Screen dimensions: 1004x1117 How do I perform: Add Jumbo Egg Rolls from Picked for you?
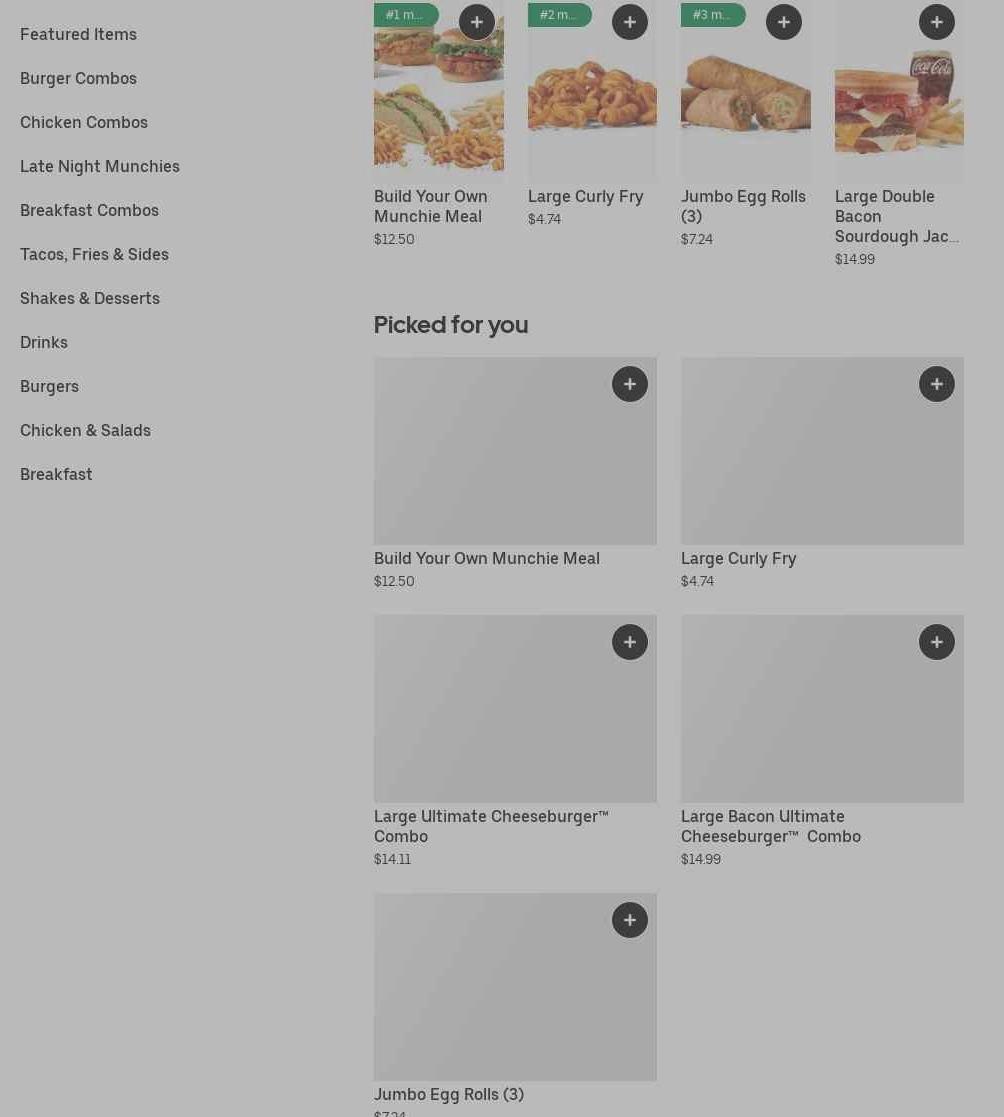(x=629, y=920)
